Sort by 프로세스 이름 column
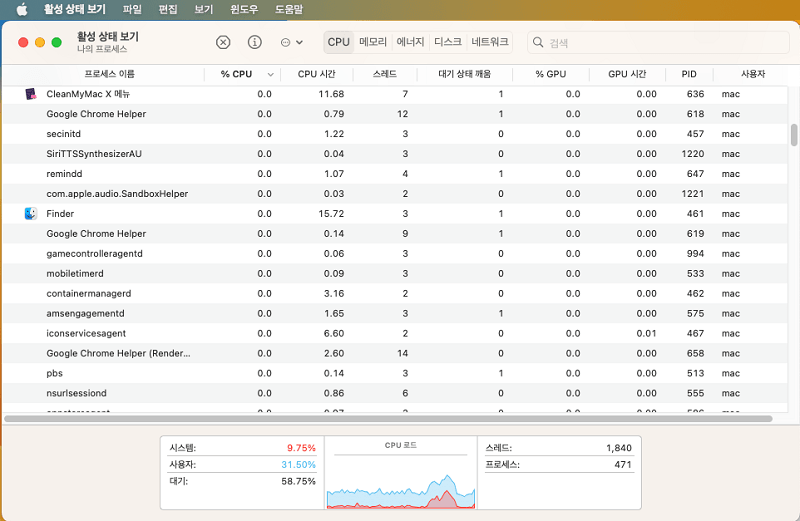This screenshot has height=521, width=800. (110, 74)
